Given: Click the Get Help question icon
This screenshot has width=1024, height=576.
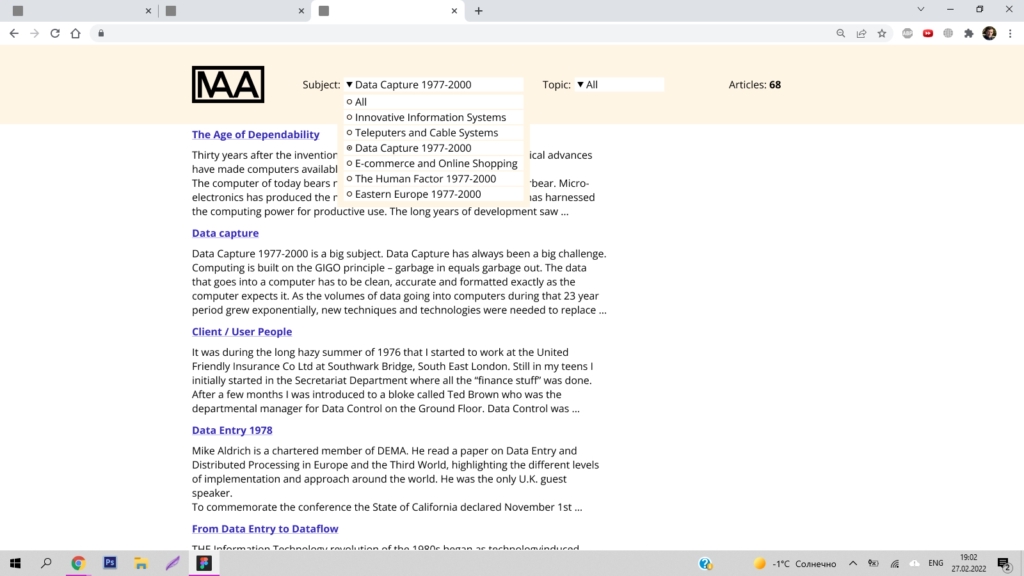Looking at the screenshot, I should coord(705,564).
